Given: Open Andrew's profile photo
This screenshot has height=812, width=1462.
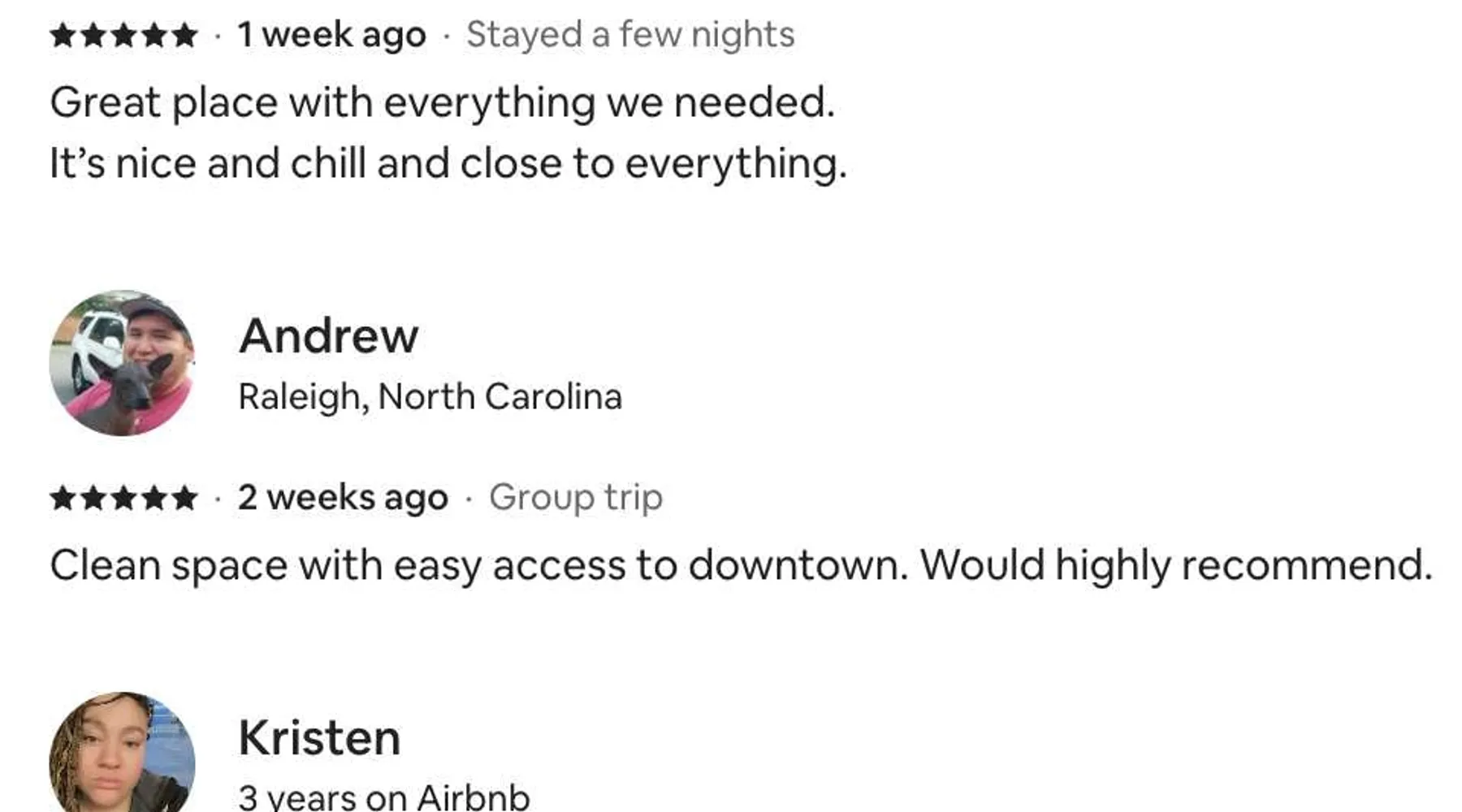Looking at the screenshot, I should point(122,363).
